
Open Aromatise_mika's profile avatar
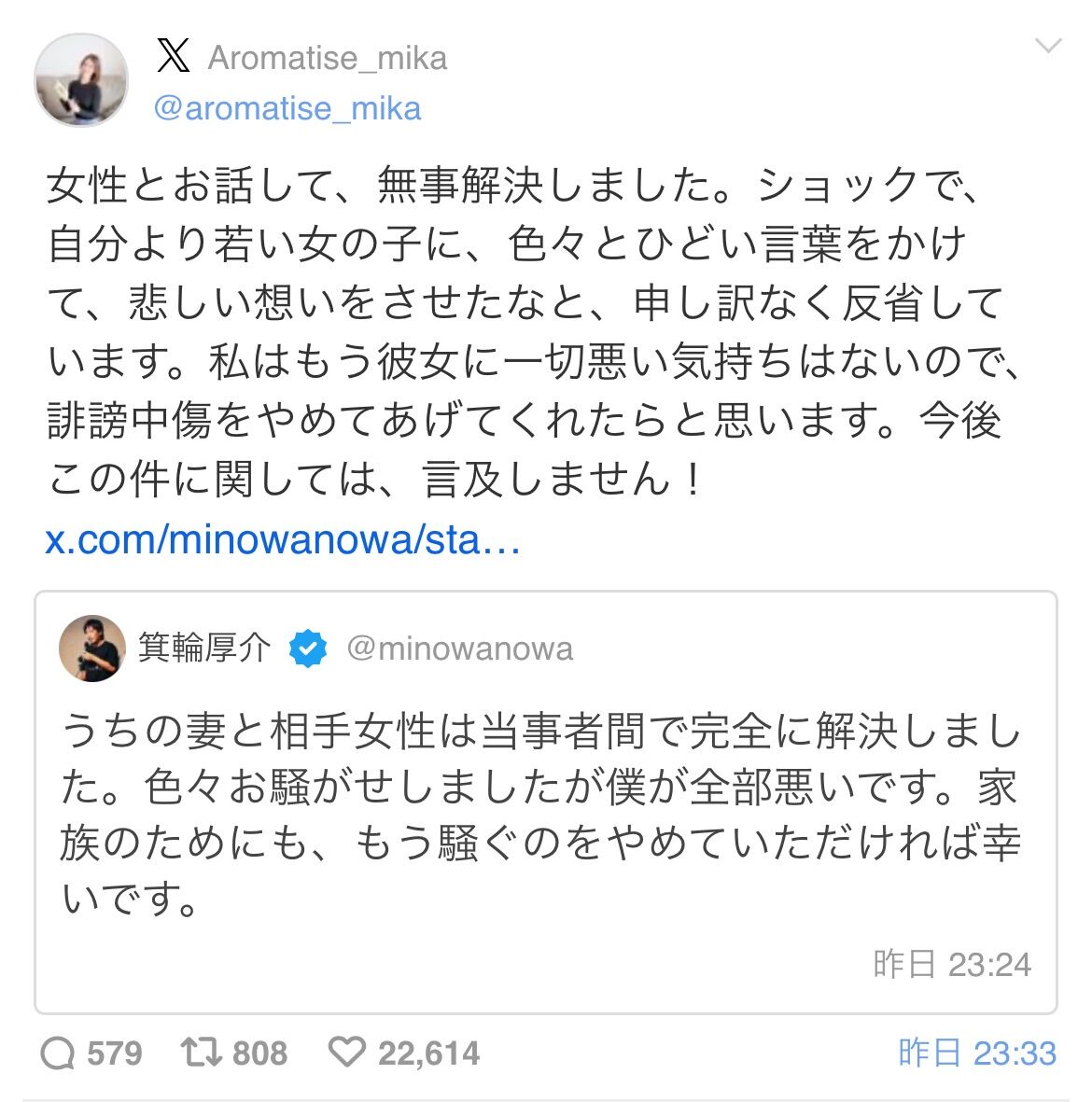click(x=81, y=80)
